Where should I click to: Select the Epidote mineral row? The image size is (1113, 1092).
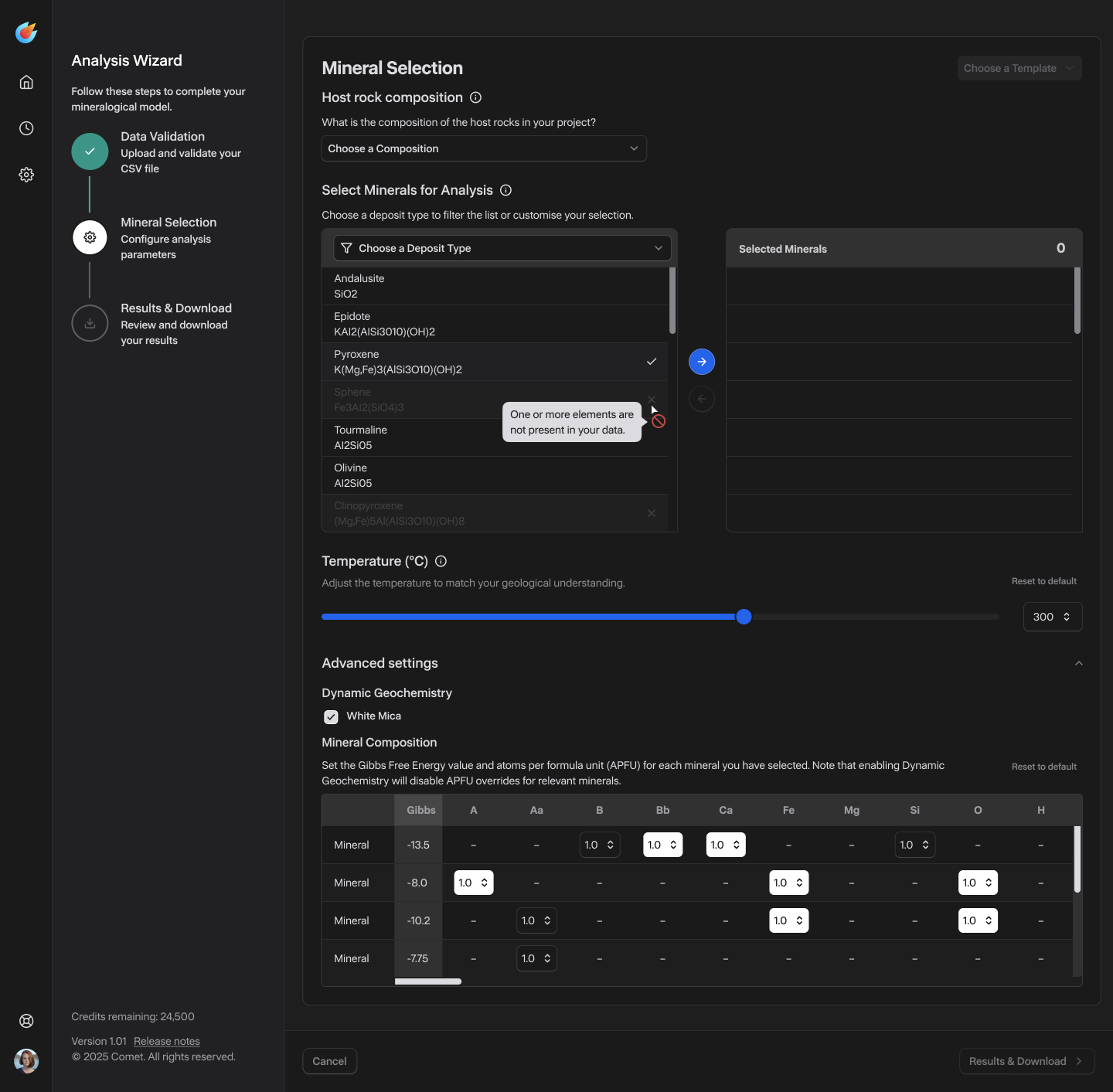(x=495, y=324)
